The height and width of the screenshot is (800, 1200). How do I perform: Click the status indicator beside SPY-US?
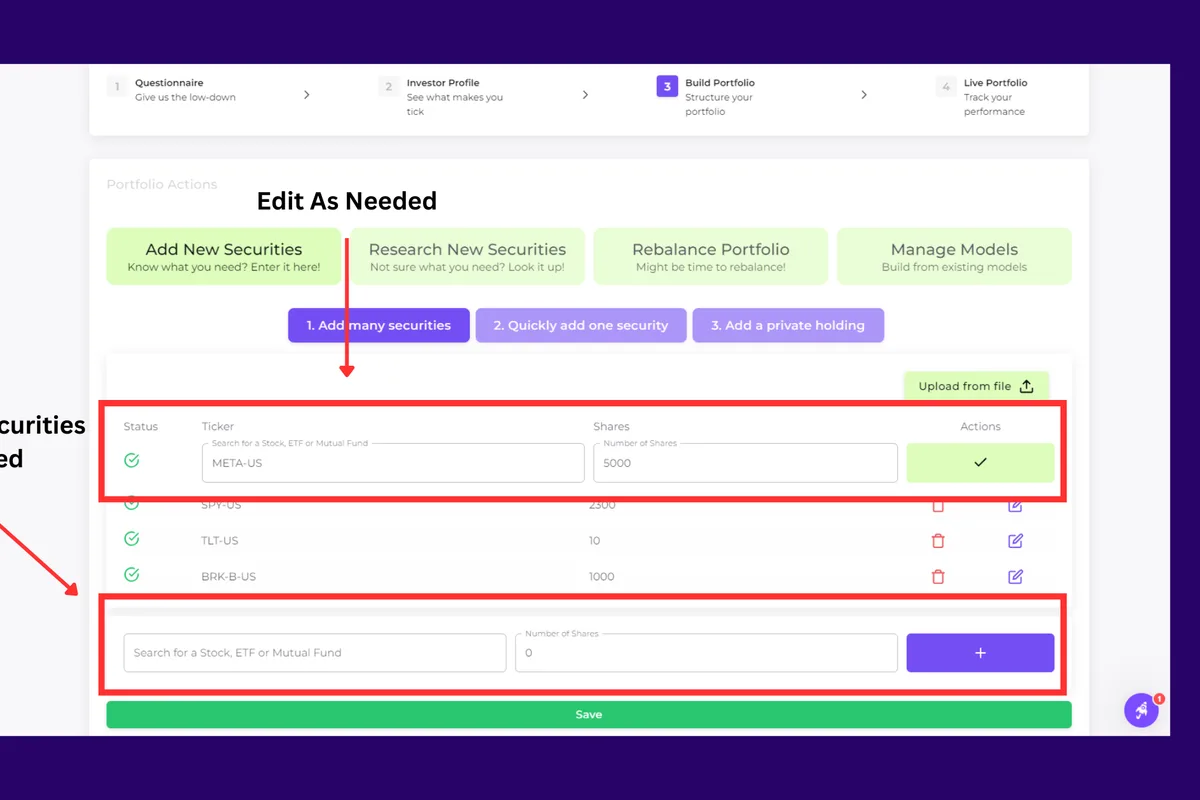click(131, 503)
